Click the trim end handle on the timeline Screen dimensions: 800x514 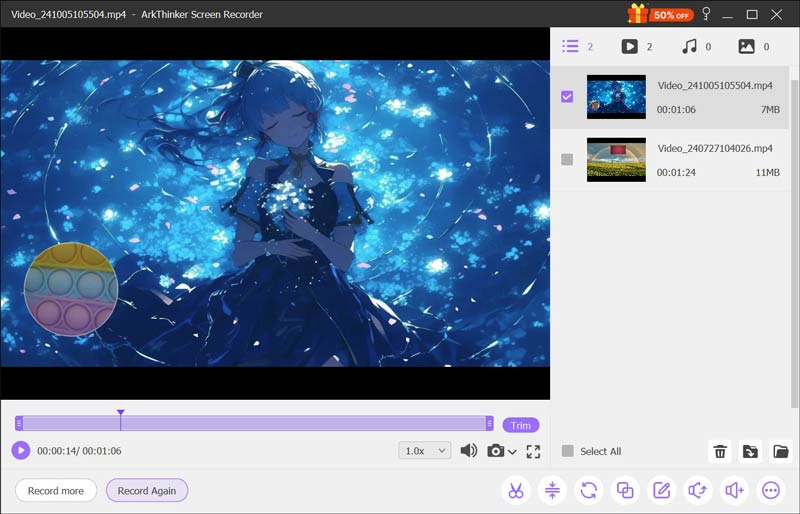point(489,423)
